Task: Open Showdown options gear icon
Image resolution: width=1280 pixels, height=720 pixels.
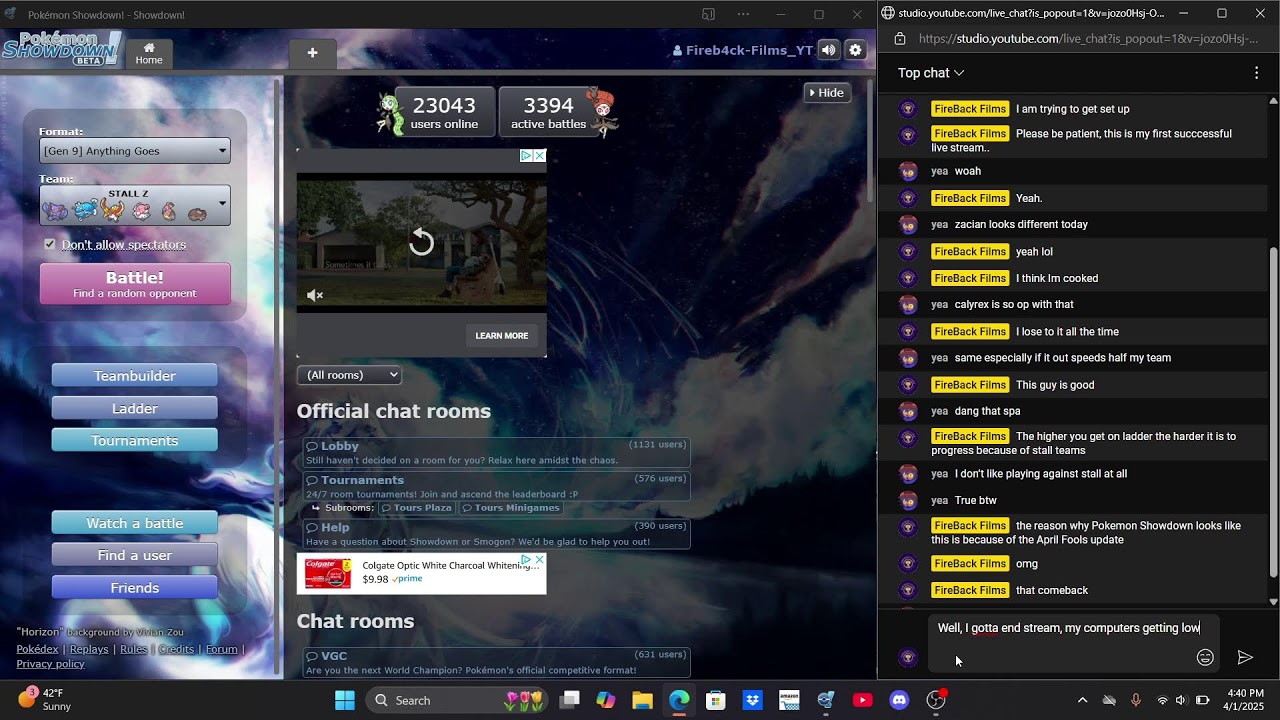Action: pyautogui.click(x=855, y=50)
